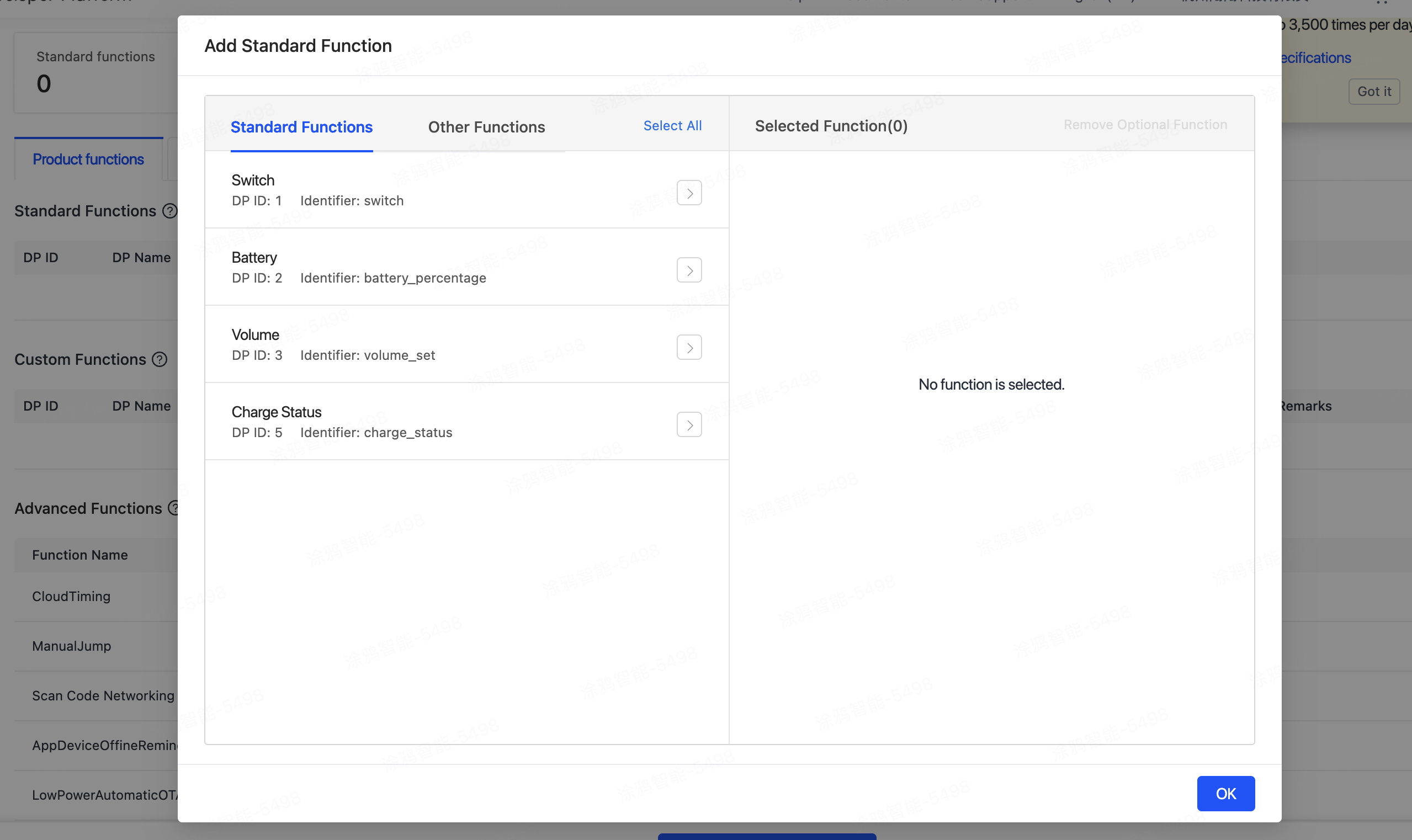Dismiss notice with Got it button

click(1373, 92)
